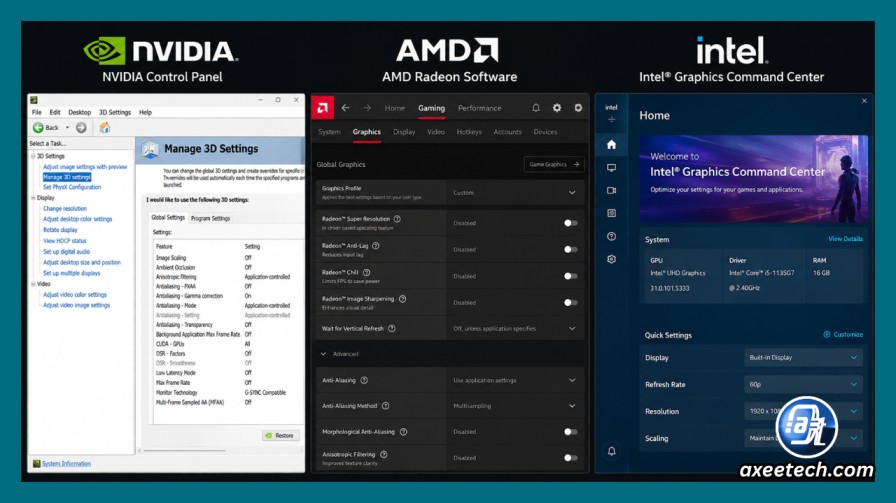Screen dimensions: 896x503
Task: Open help for Radeon Chill
Action: tap(366, 273)
